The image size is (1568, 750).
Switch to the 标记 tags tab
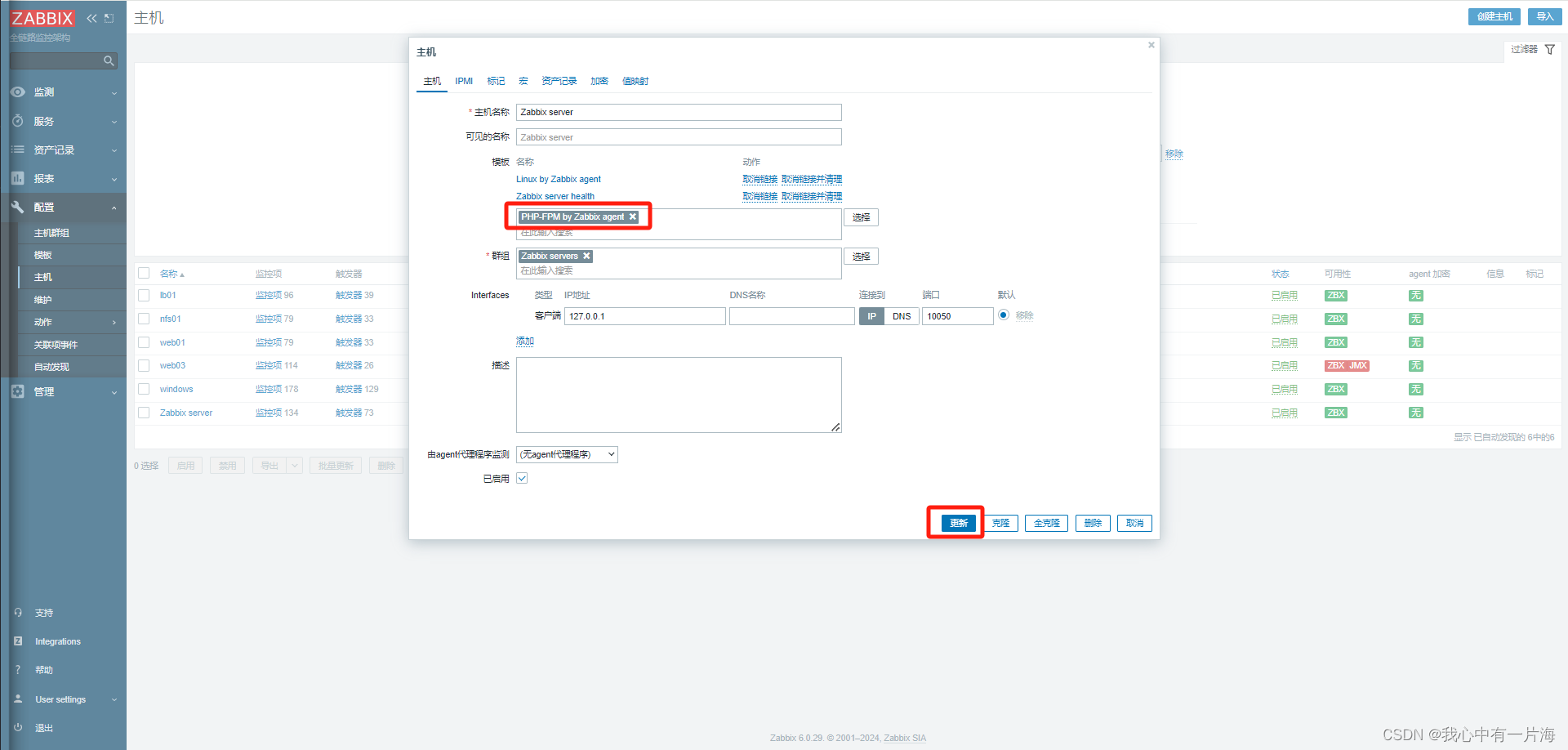496,81
